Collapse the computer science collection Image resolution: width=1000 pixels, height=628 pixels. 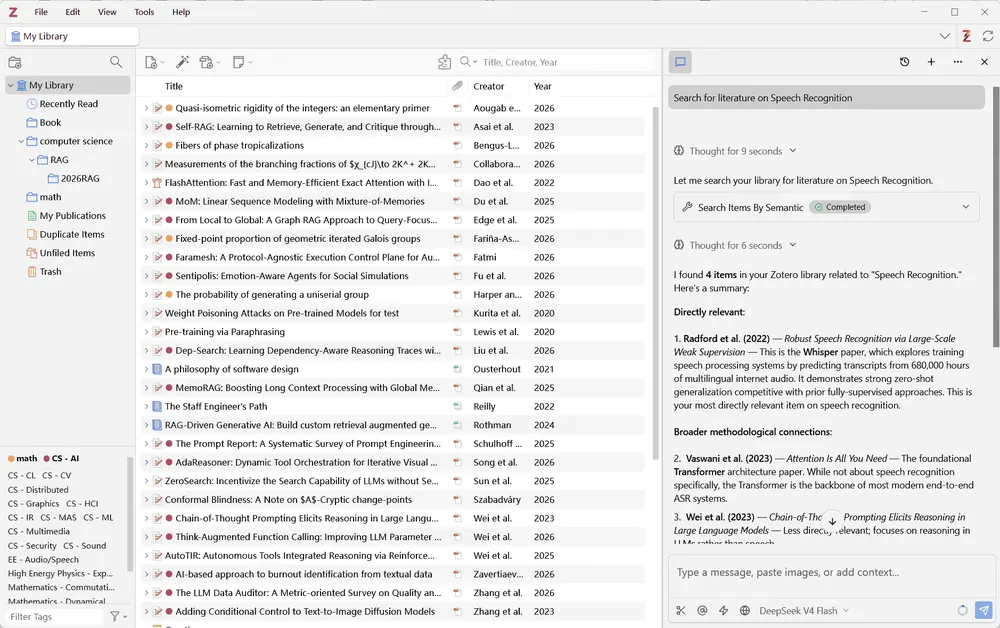pos(21,142)
